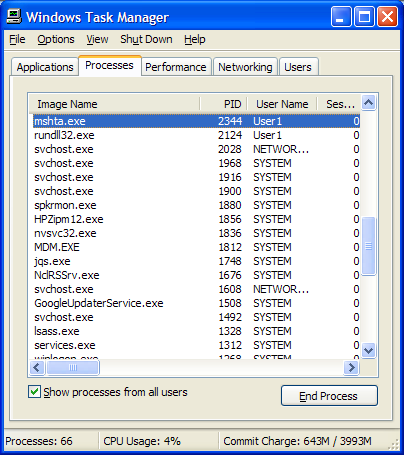Sort by PID column header
The image size is (404, 455).
click(223, 104)
